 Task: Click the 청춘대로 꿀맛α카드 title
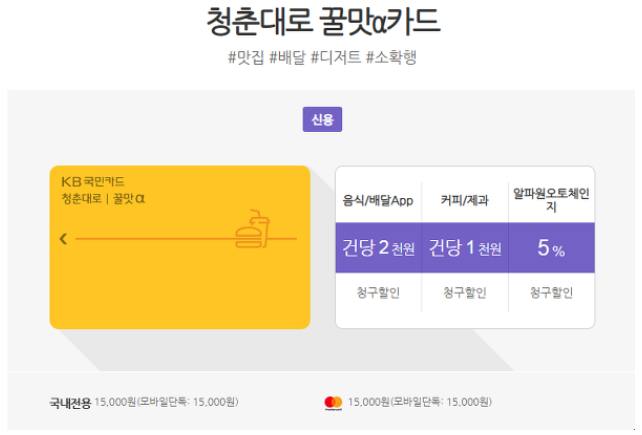323,21
